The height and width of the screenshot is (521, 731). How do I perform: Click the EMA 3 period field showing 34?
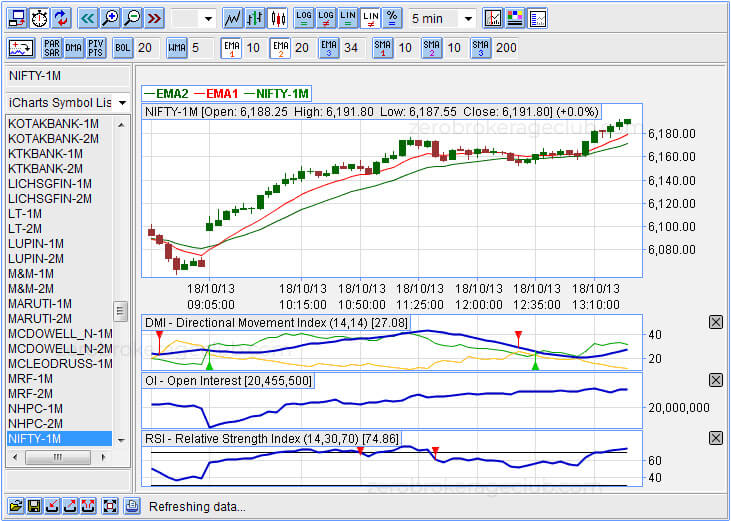click(x=352, y=48)
